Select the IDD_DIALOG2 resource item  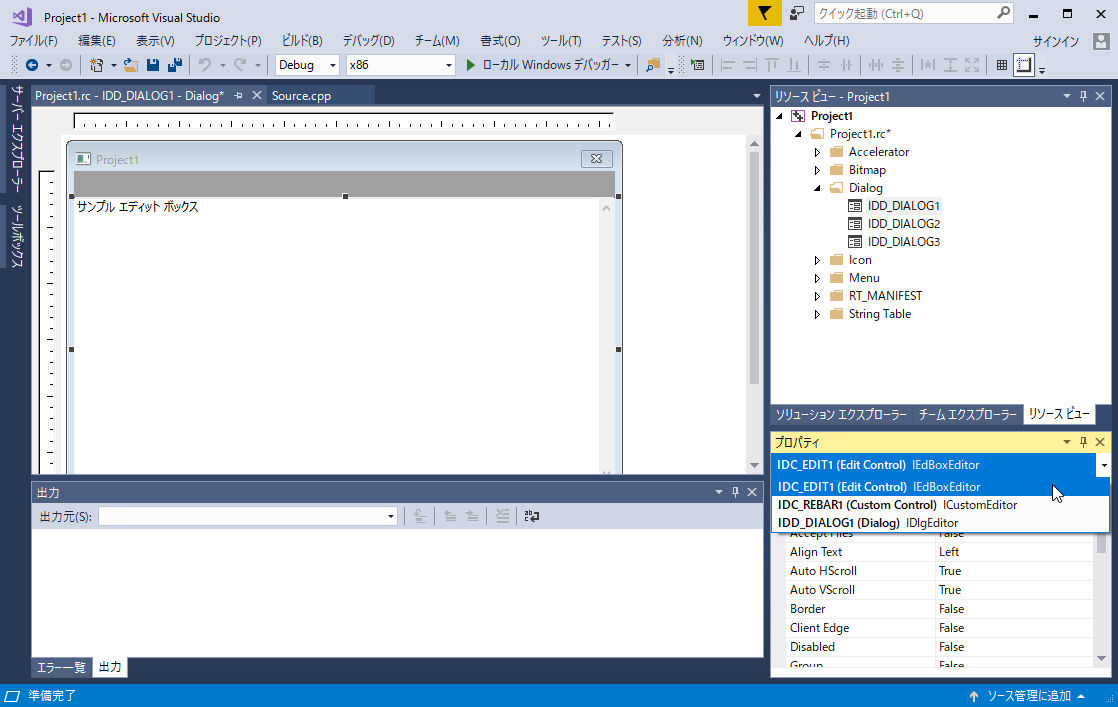tap(903, 224)
